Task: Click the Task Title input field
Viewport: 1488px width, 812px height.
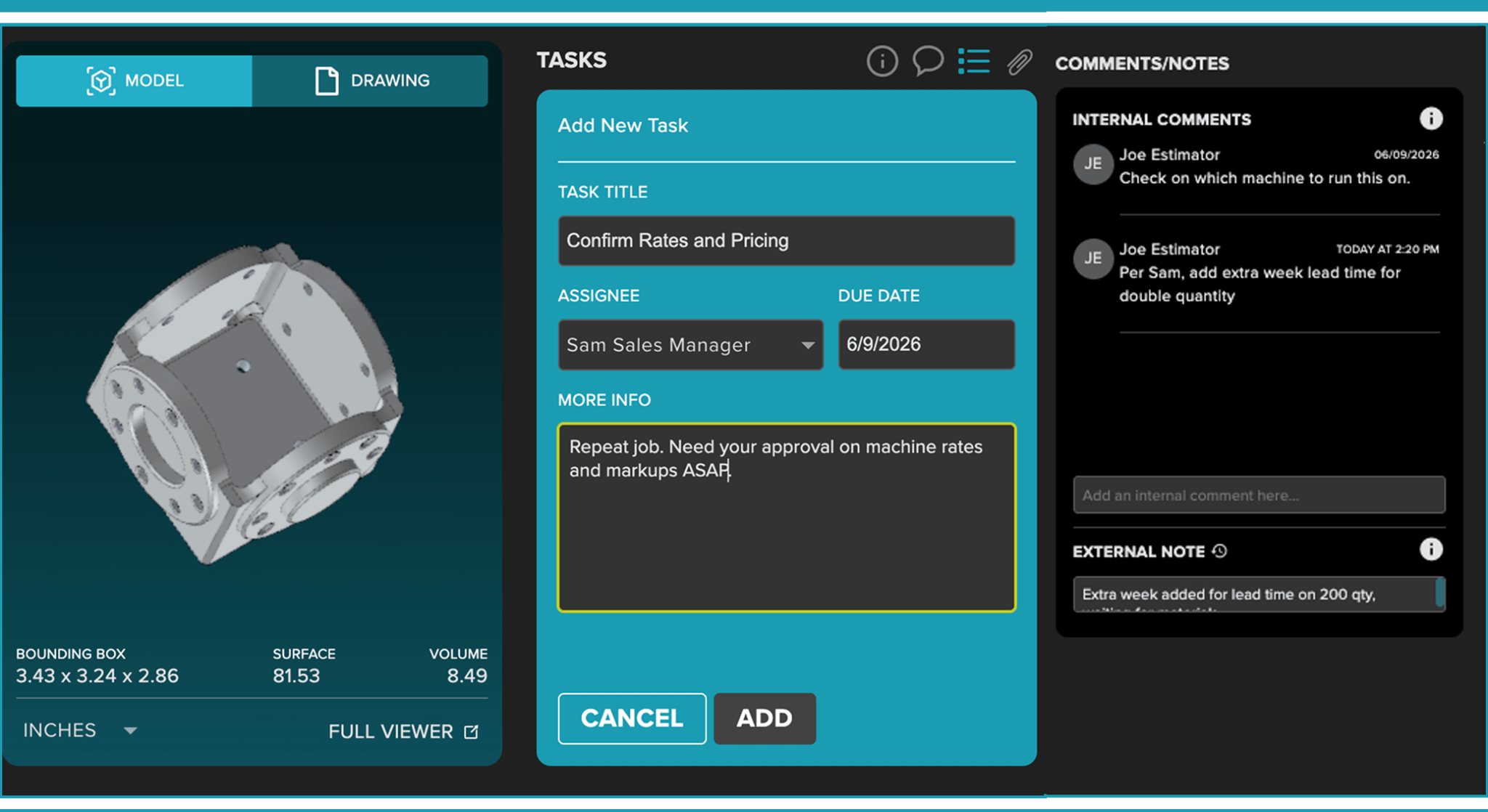Action: tap(786, 240)
